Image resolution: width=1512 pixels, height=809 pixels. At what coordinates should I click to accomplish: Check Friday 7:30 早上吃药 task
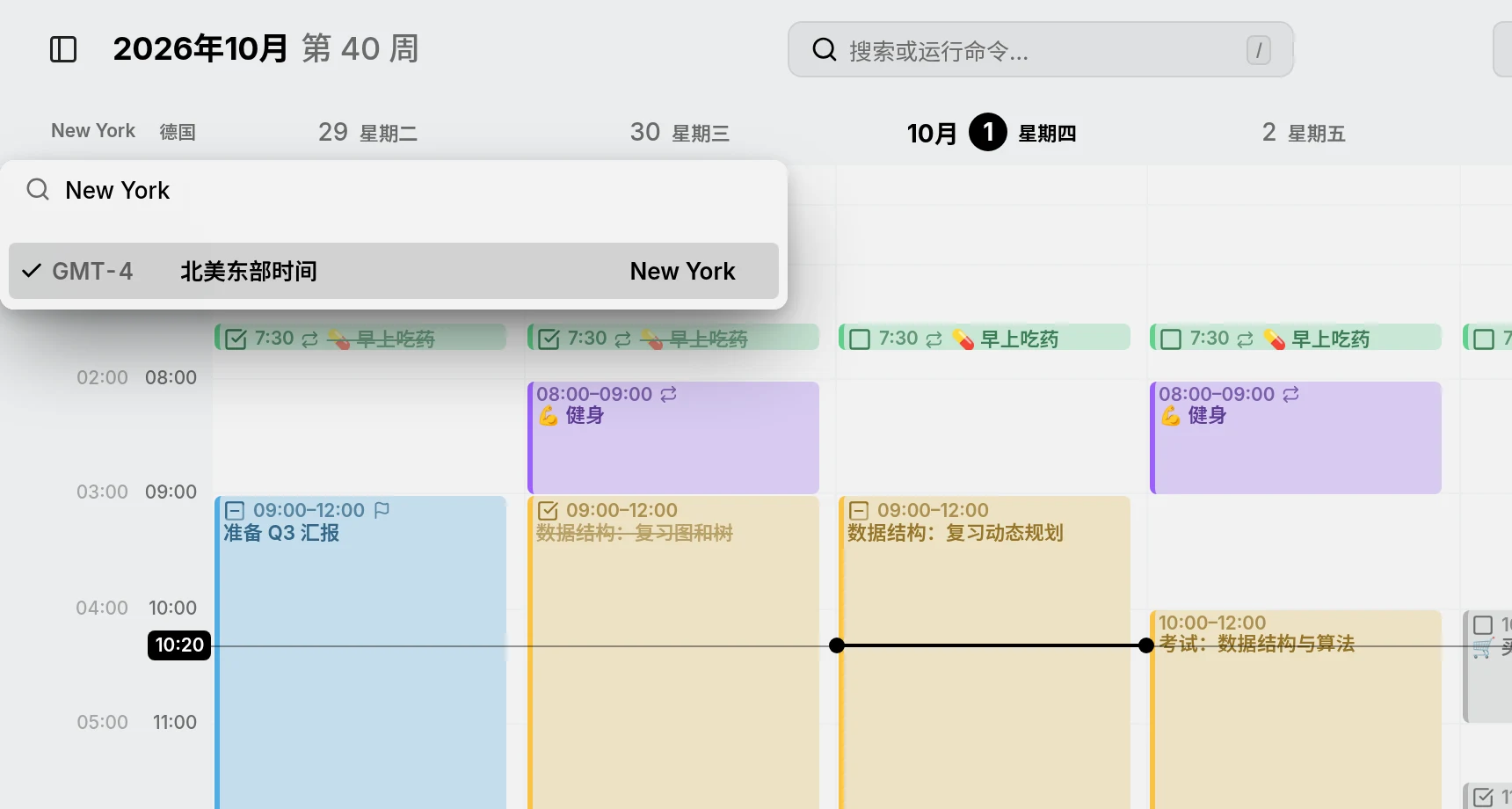(1171, 339)
